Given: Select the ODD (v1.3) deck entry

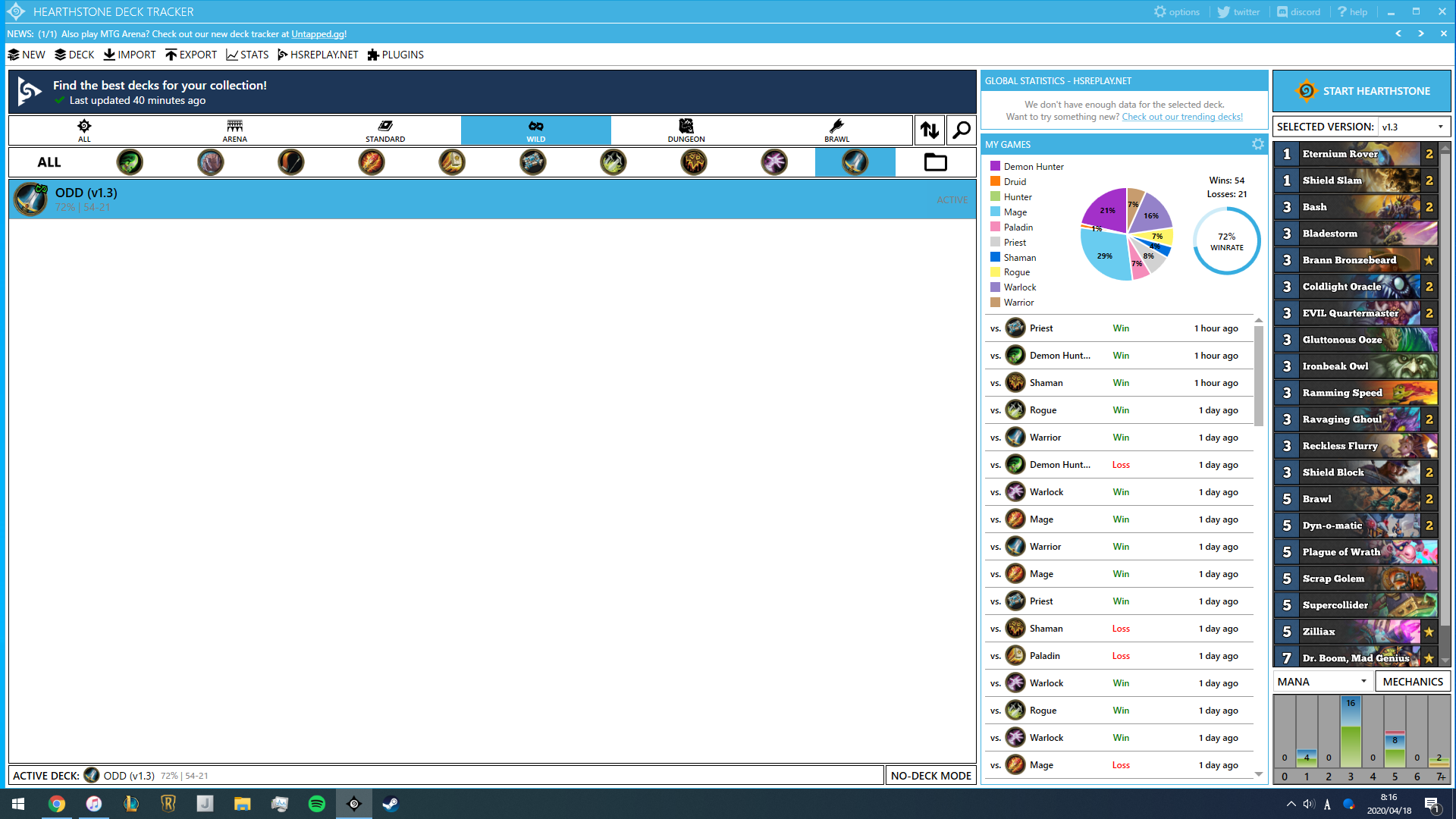Looking at the screenshot, I should point(492,199).
